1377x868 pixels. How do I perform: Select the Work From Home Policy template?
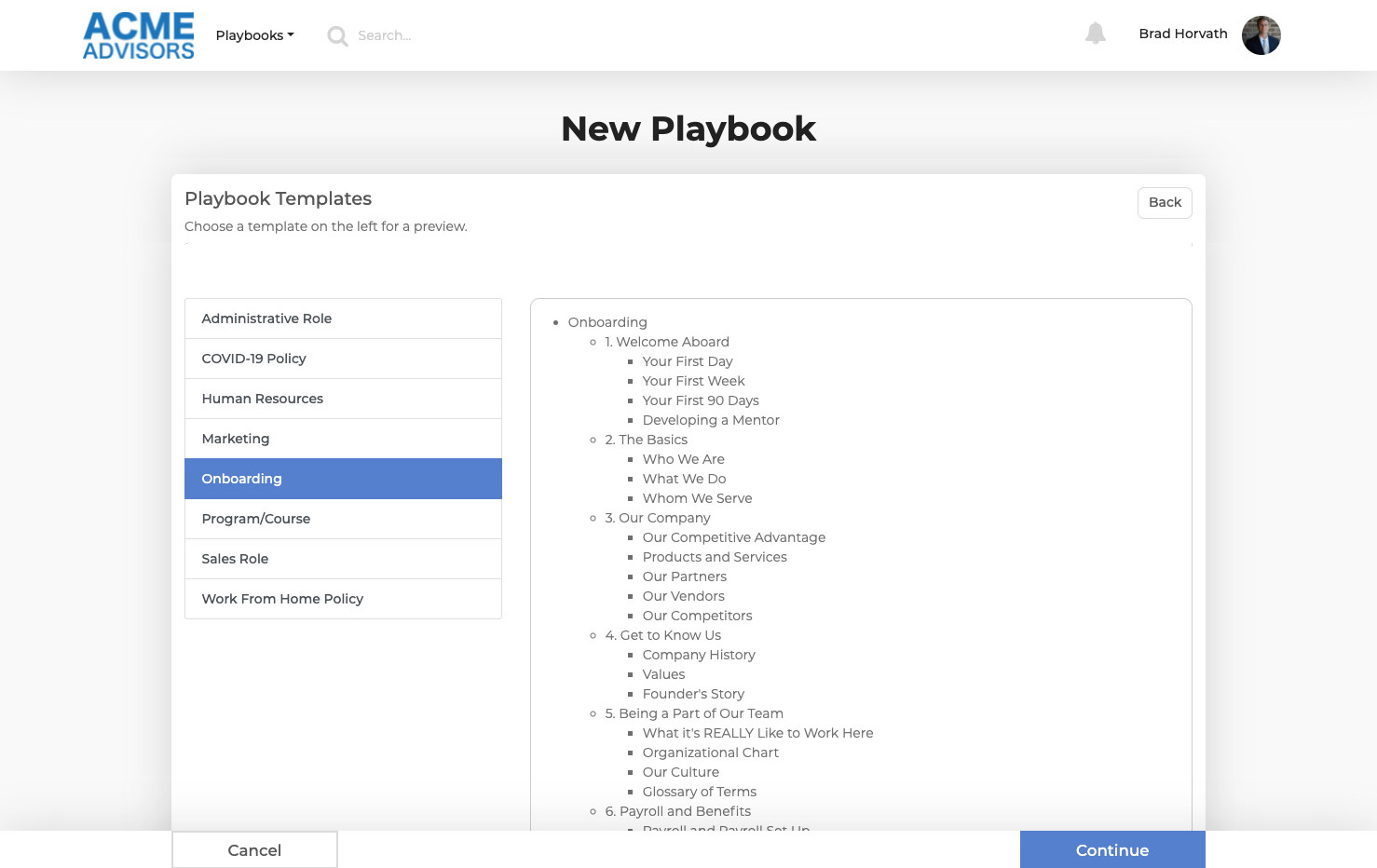343,599
